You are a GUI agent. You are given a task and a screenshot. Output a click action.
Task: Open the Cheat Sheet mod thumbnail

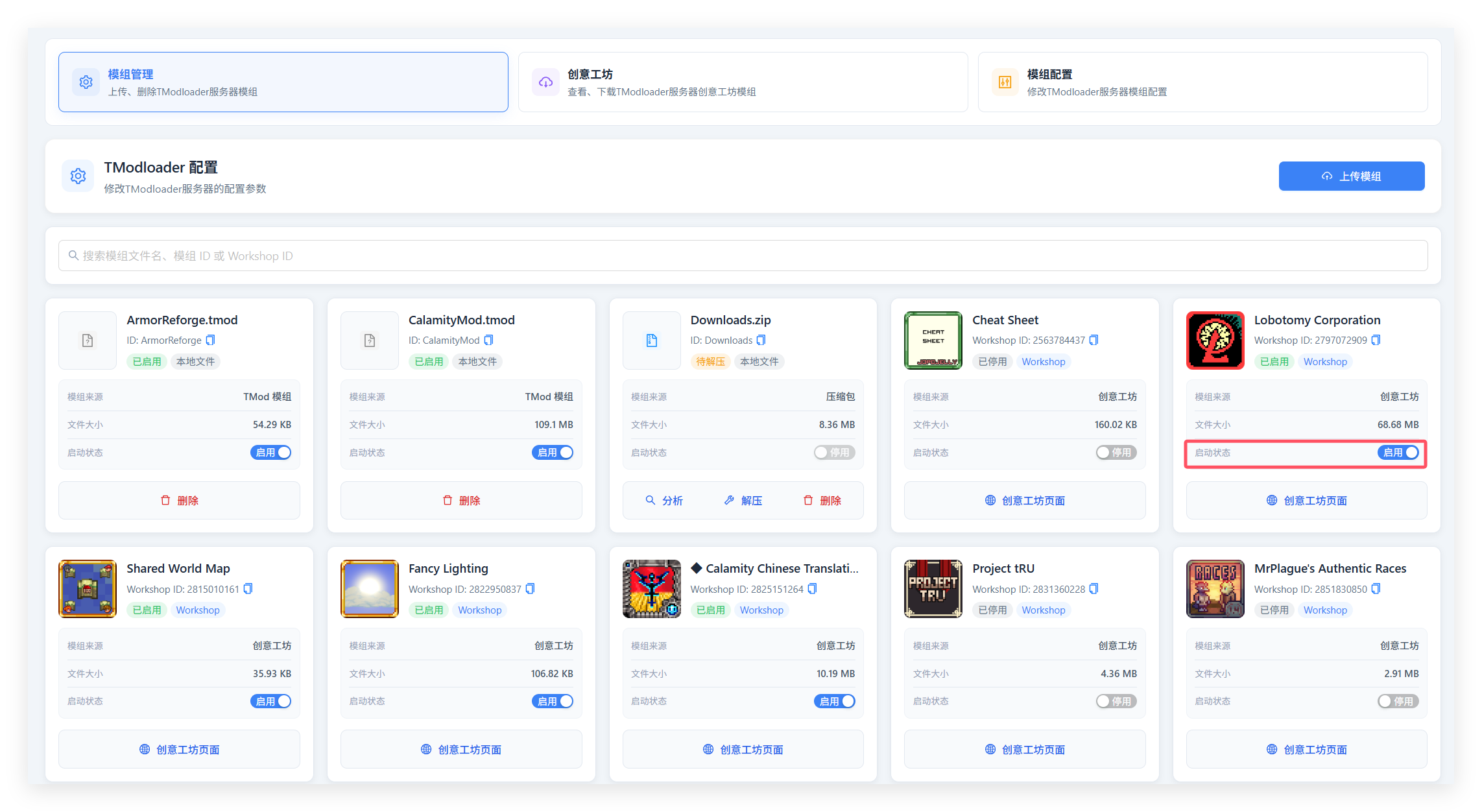[x=933, y=340]
